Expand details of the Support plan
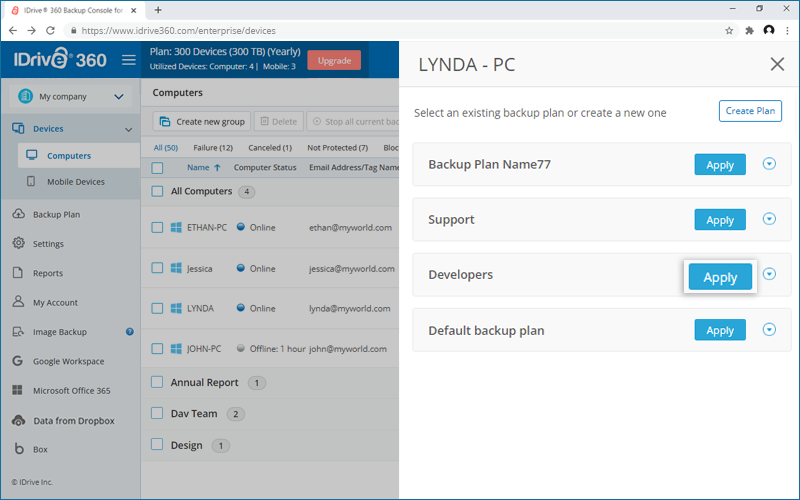Screen dimensions: 800x500 pyautogui.click(x=769, y=219)
